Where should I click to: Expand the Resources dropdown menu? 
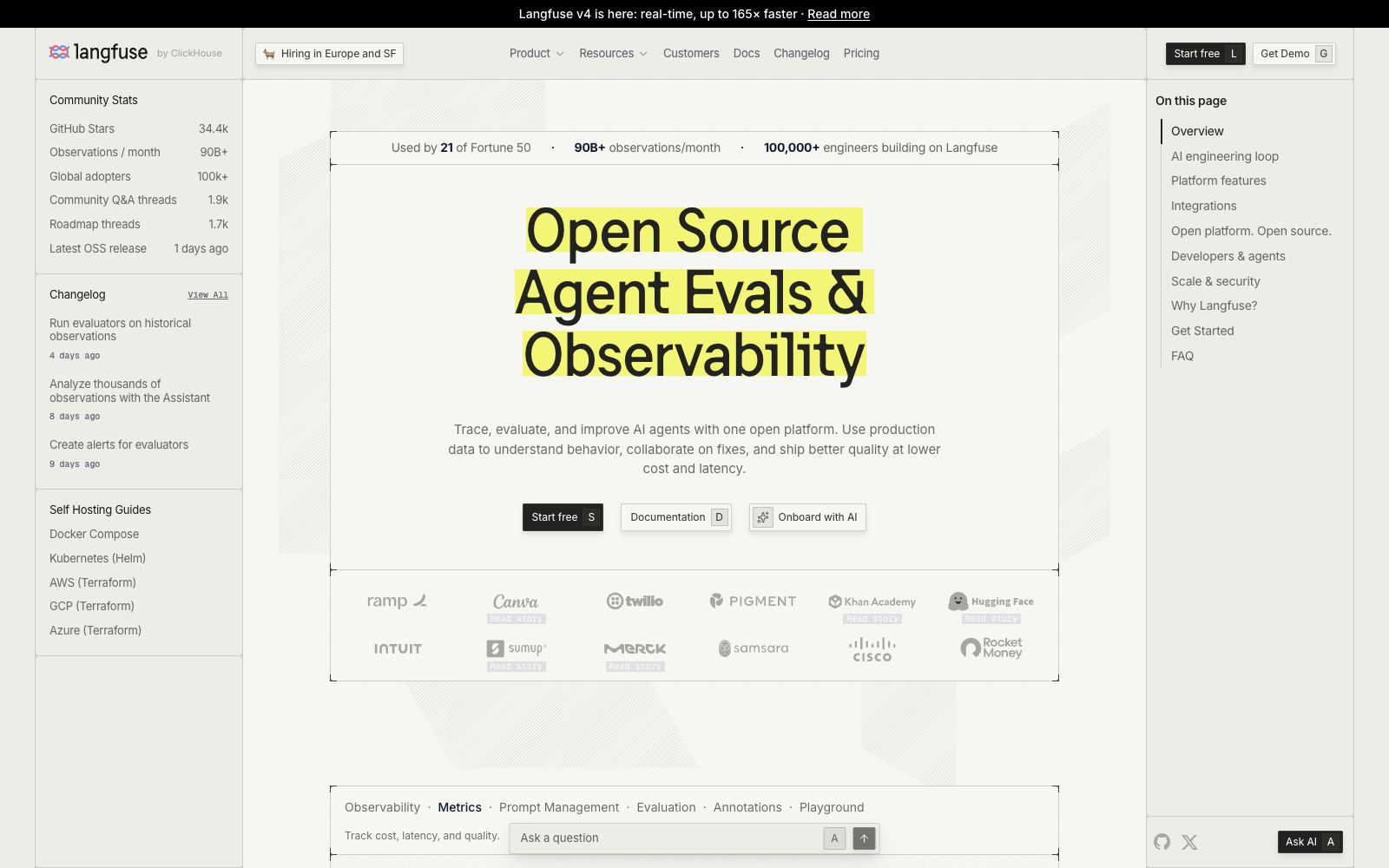(613, 53)
